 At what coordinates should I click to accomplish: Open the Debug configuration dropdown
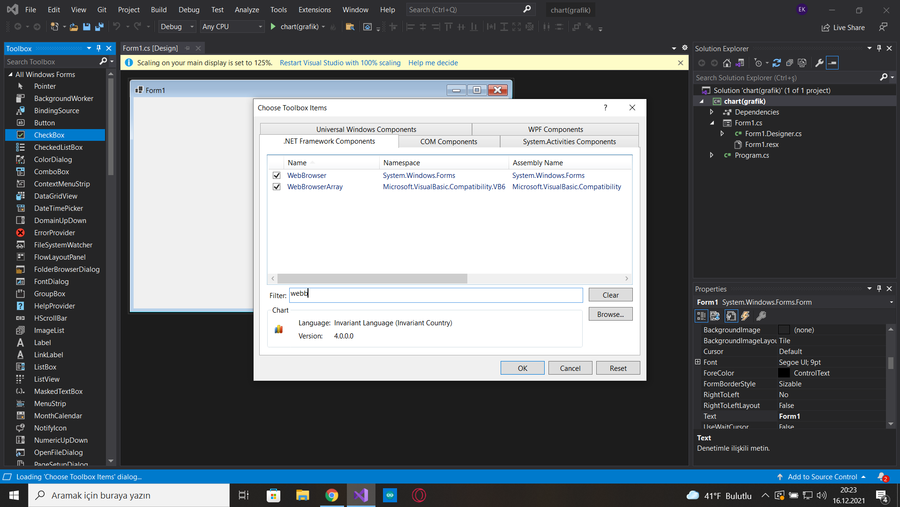(177, 27)
